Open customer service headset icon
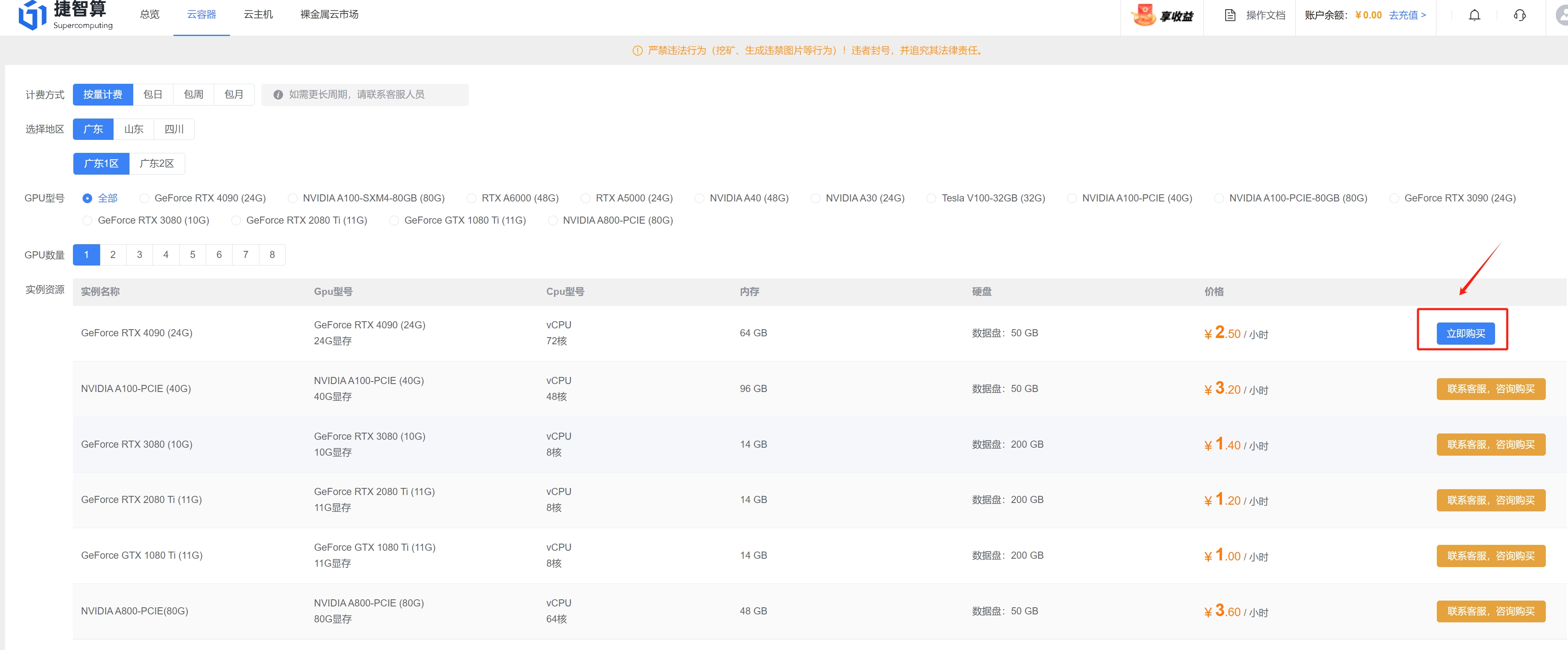 (1519, 15)
